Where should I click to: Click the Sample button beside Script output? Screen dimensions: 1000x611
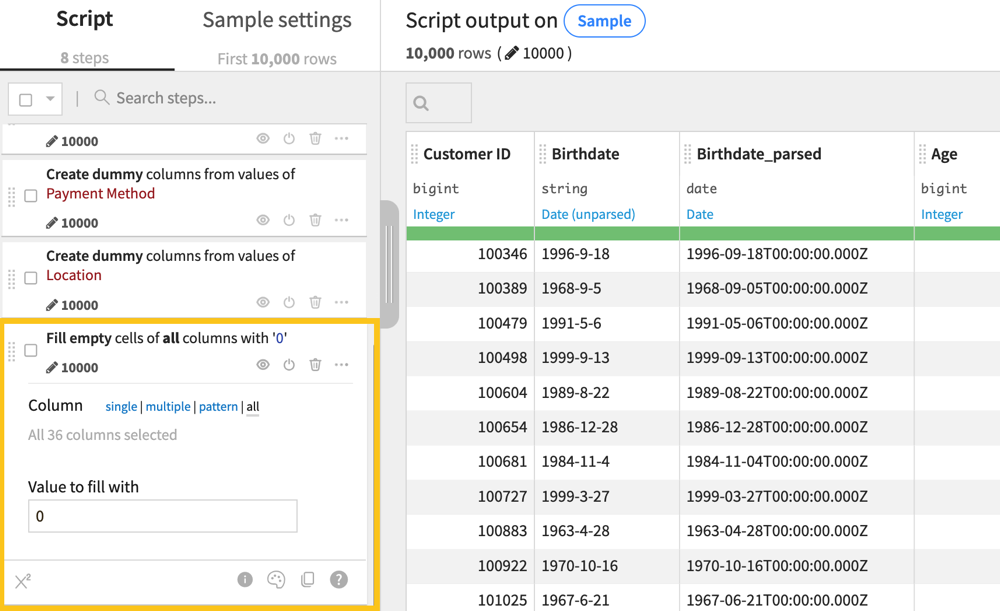coord(604,21)
